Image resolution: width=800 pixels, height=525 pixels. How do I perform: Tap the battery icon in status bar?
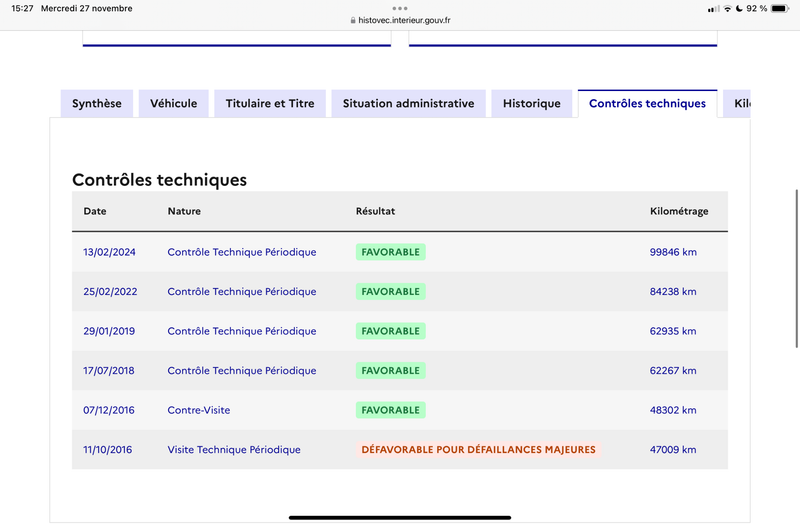[x=780, y=9]
